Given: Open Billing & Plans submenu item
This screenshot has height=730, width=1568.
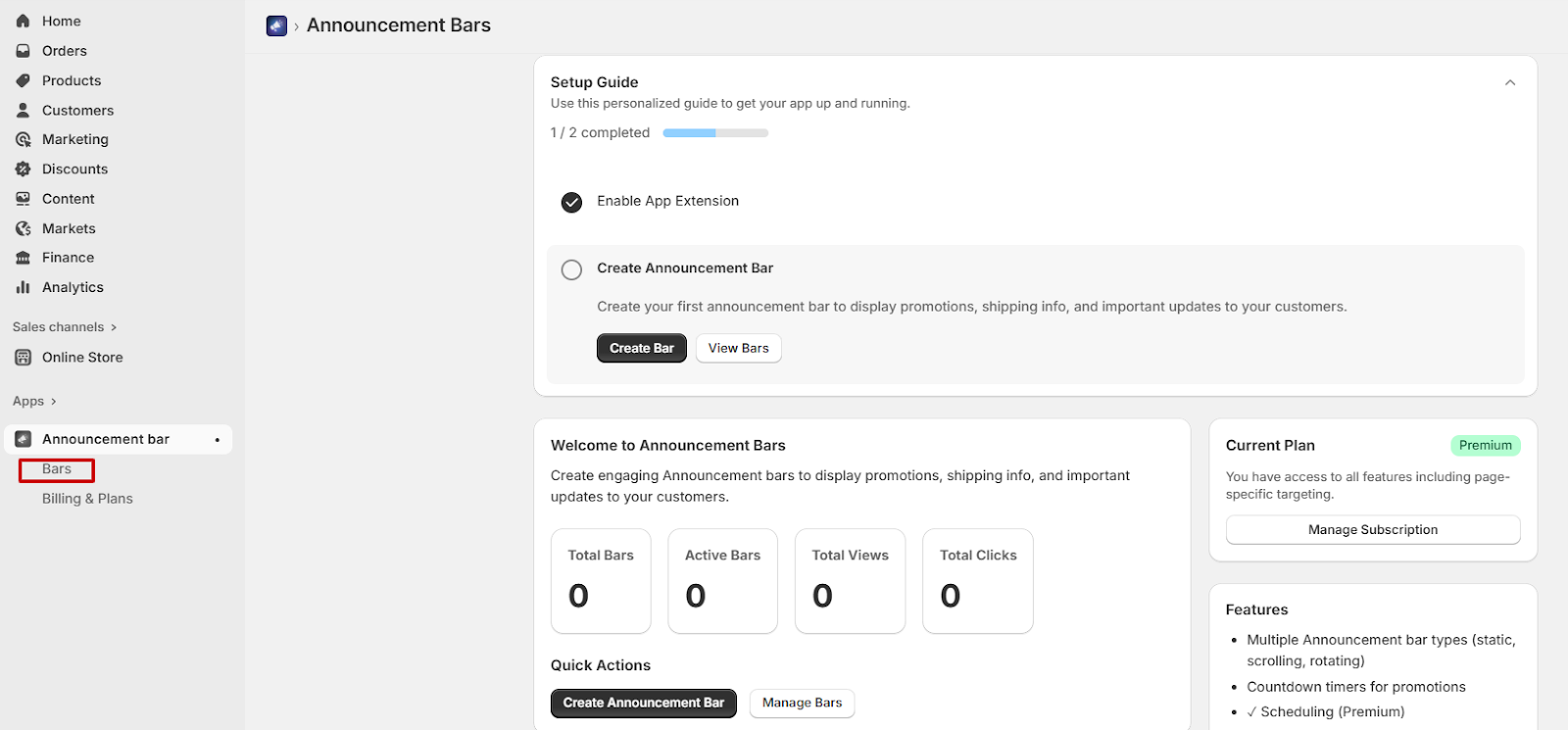Looking at the screenshot, I should coord(87,499).
